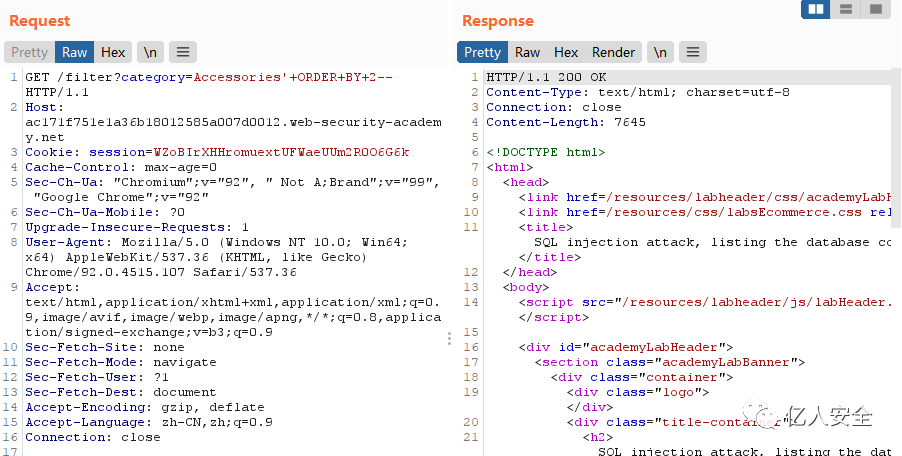Switch Response view to Raw tab
The image size is (902, 456).
pos(528,52)
